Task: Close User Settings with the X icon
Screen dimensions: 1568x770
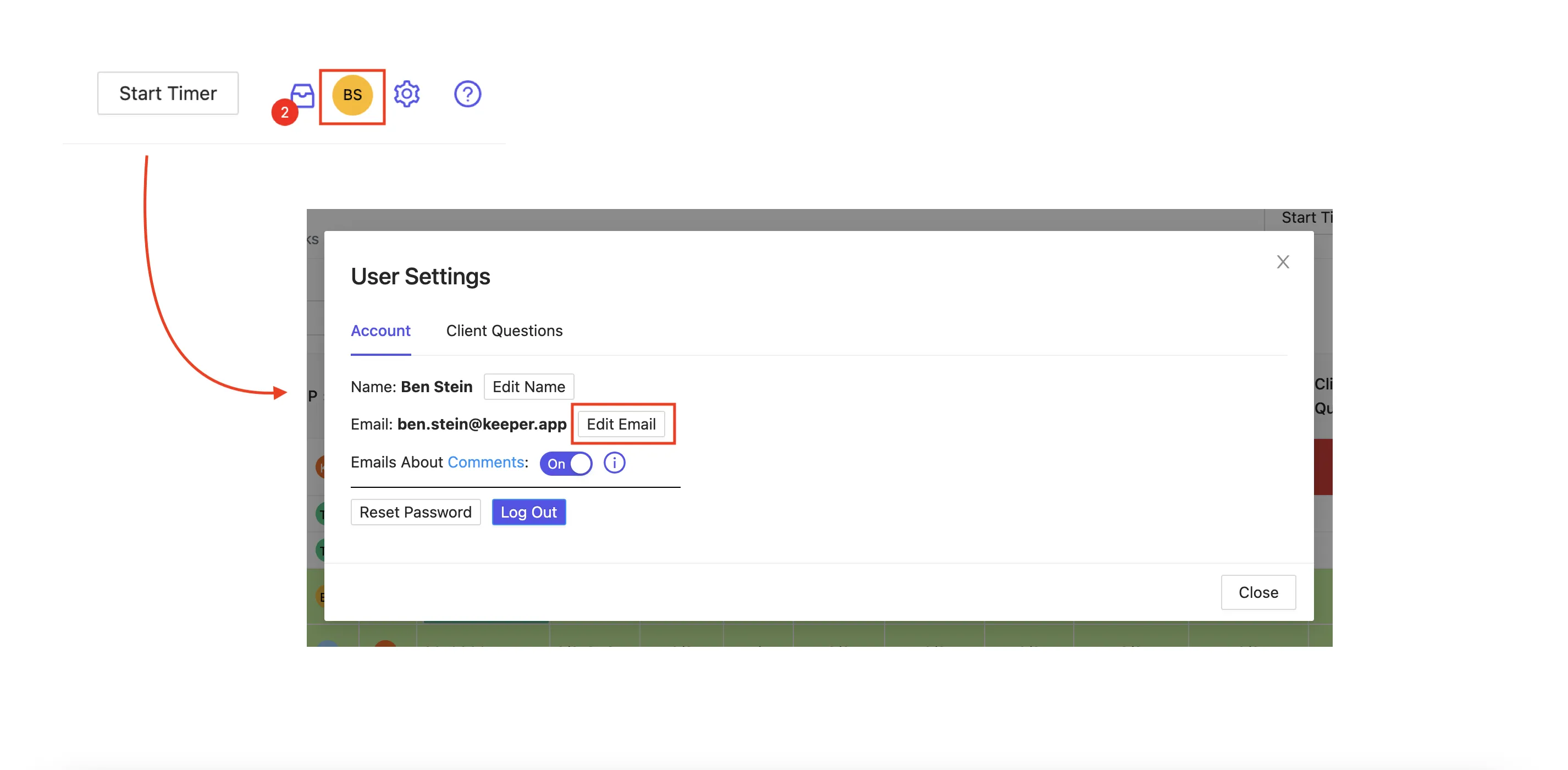Action: coord(1283,262)
